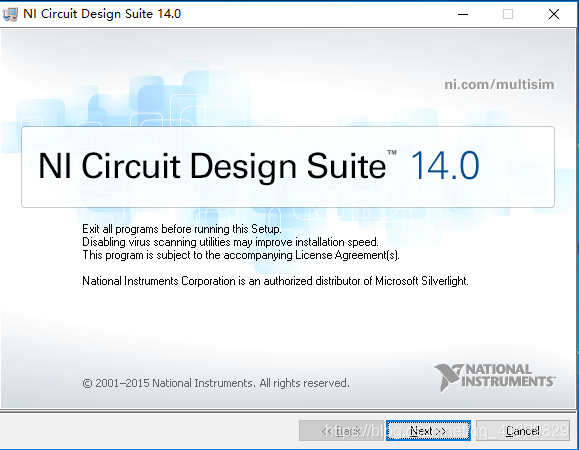Close the NI Circuit Design Suite window
The width and height of the screenshot is (579, 450).
pos(554,14)
